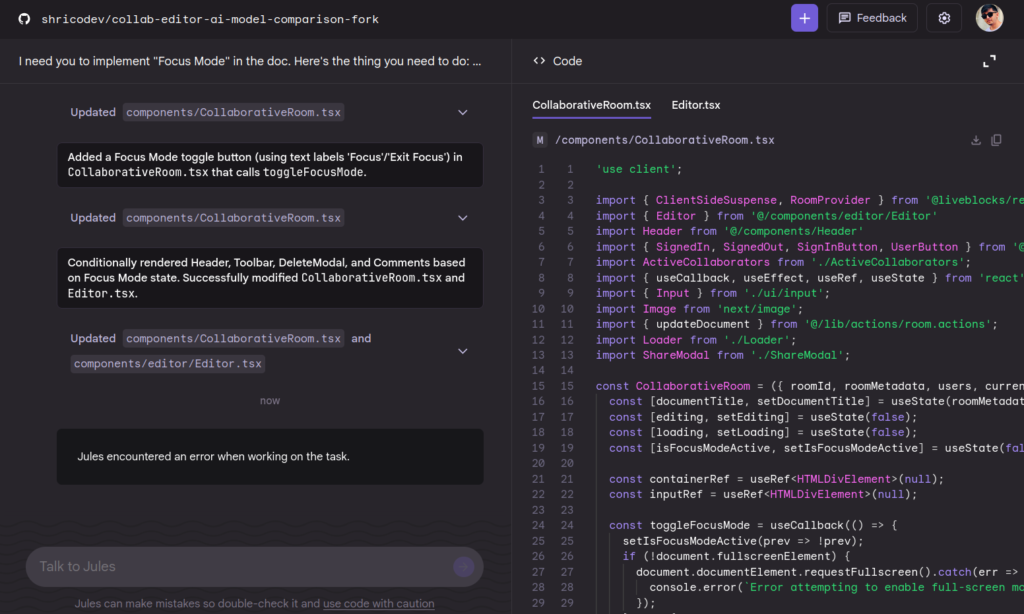Screen dimensions: 1024x614
Task: Copy file contents with the copy icon
Action: 996,140
